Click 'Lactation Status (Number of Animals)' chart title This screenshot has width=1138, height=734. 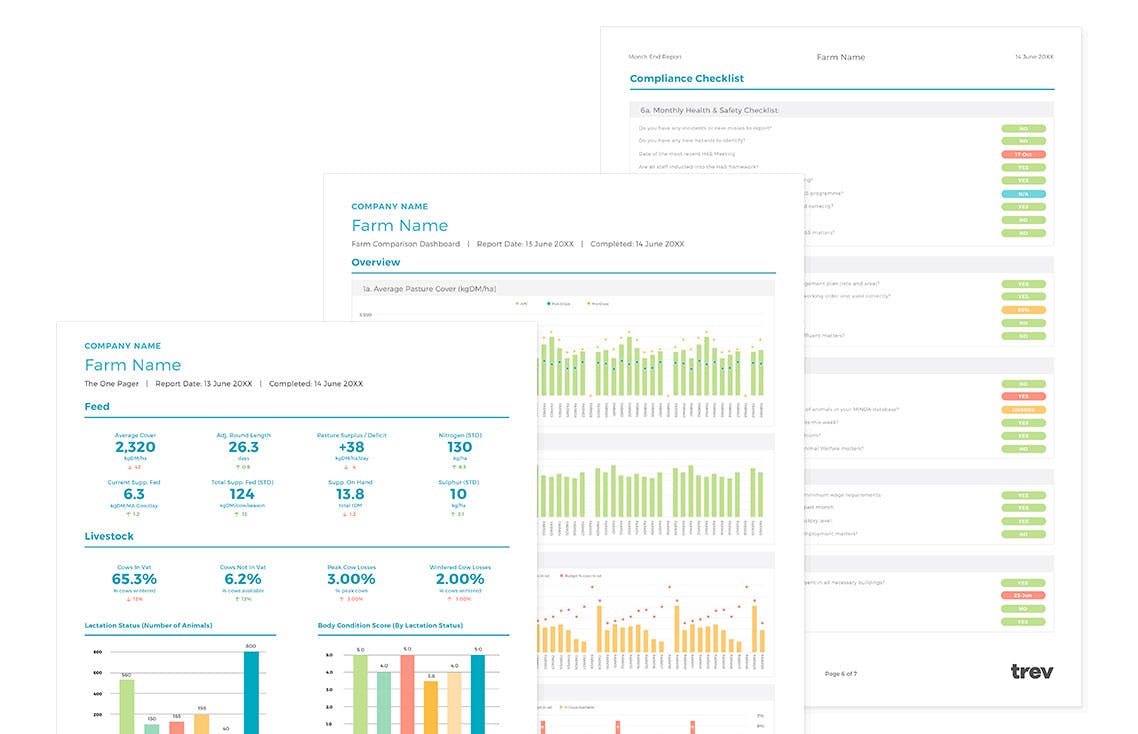pos(148,625)
